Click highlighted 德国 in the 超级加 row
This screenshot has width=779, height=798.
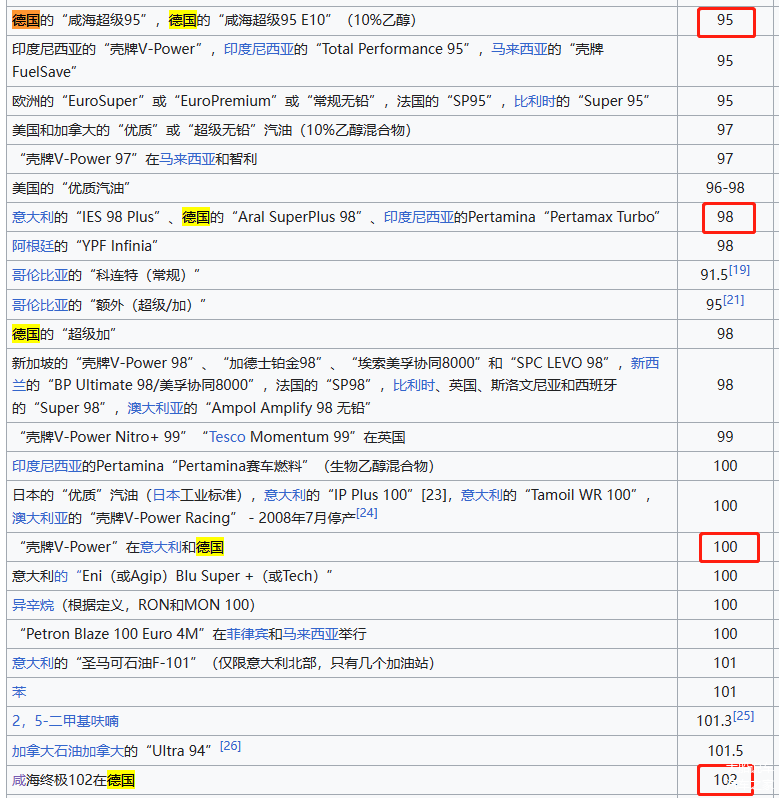point(26,334)
